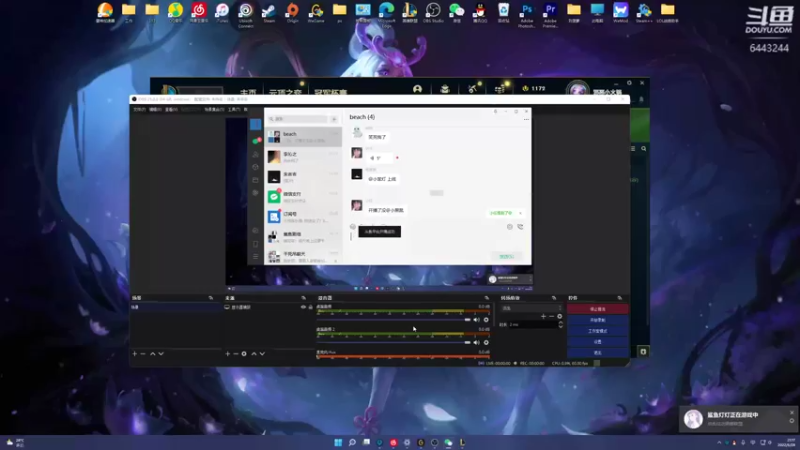This screenshot has width=800, height=450.
Task: Click the WeChat voice call phone icon
Action: 520,227
